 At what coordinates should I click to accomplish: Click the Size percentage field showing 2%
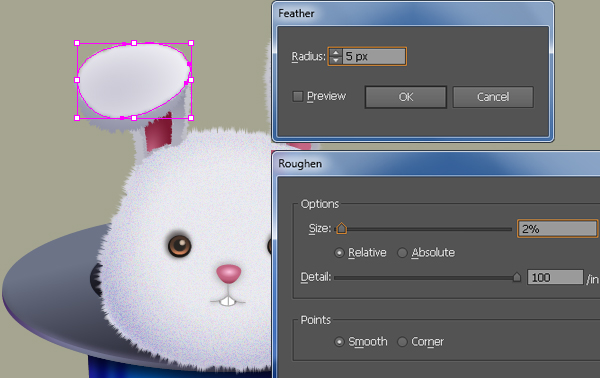click(x=557, y=229)
